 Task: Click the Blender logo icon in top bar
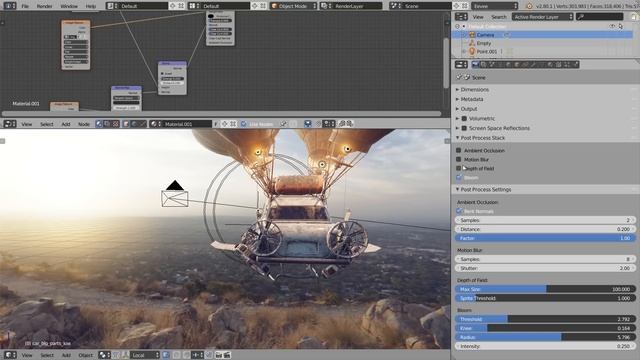(529, 6)
